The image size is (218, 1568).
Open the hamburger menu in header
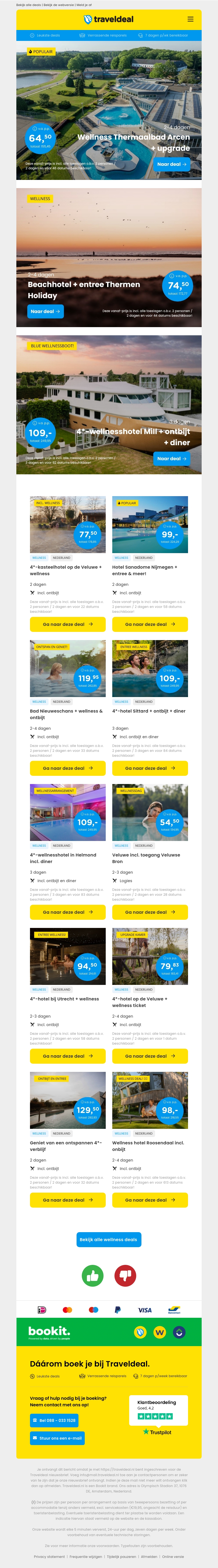point(190,19)
